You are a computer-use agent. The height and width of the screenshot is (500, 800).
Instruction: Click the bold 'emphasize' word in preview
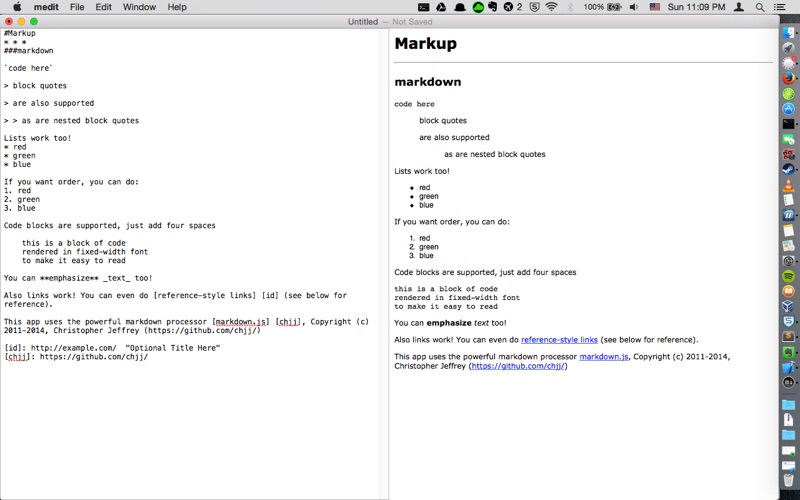(449, 323)
